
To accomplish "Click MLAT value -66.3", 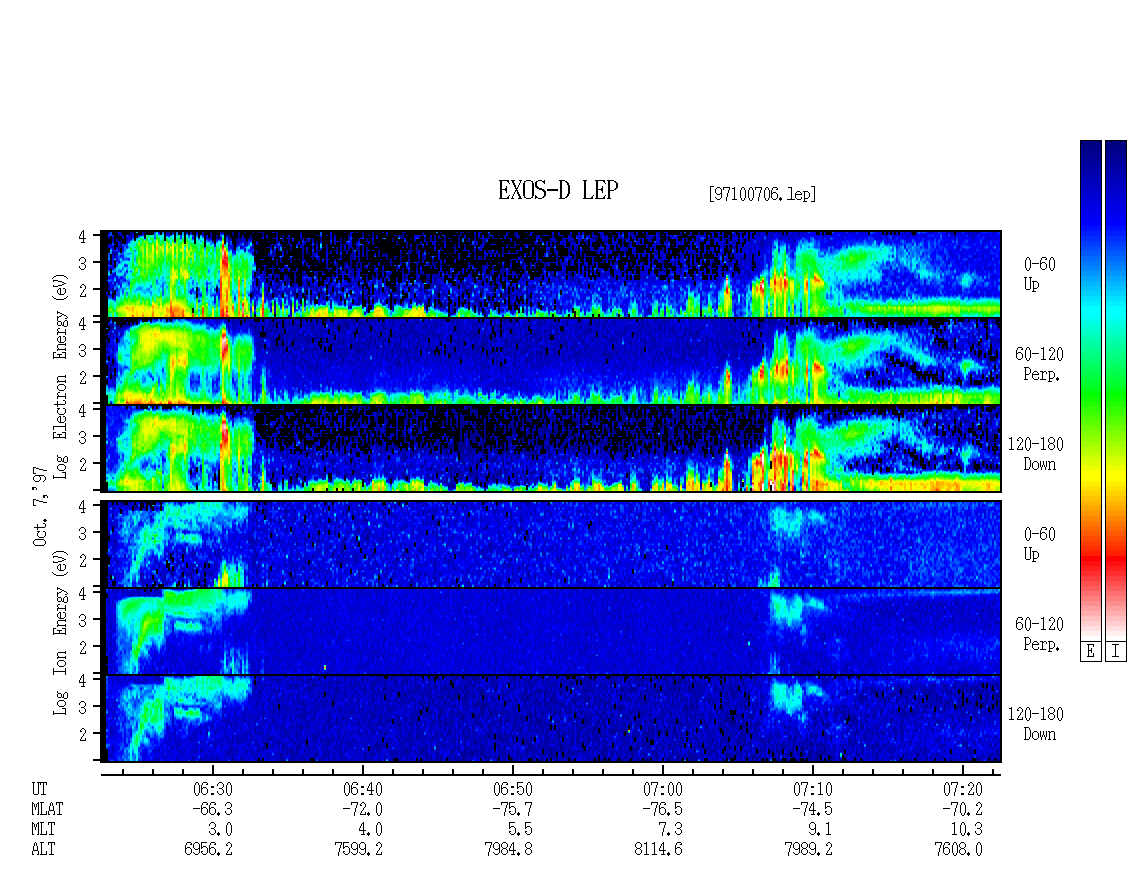I will tap(212, 809).
